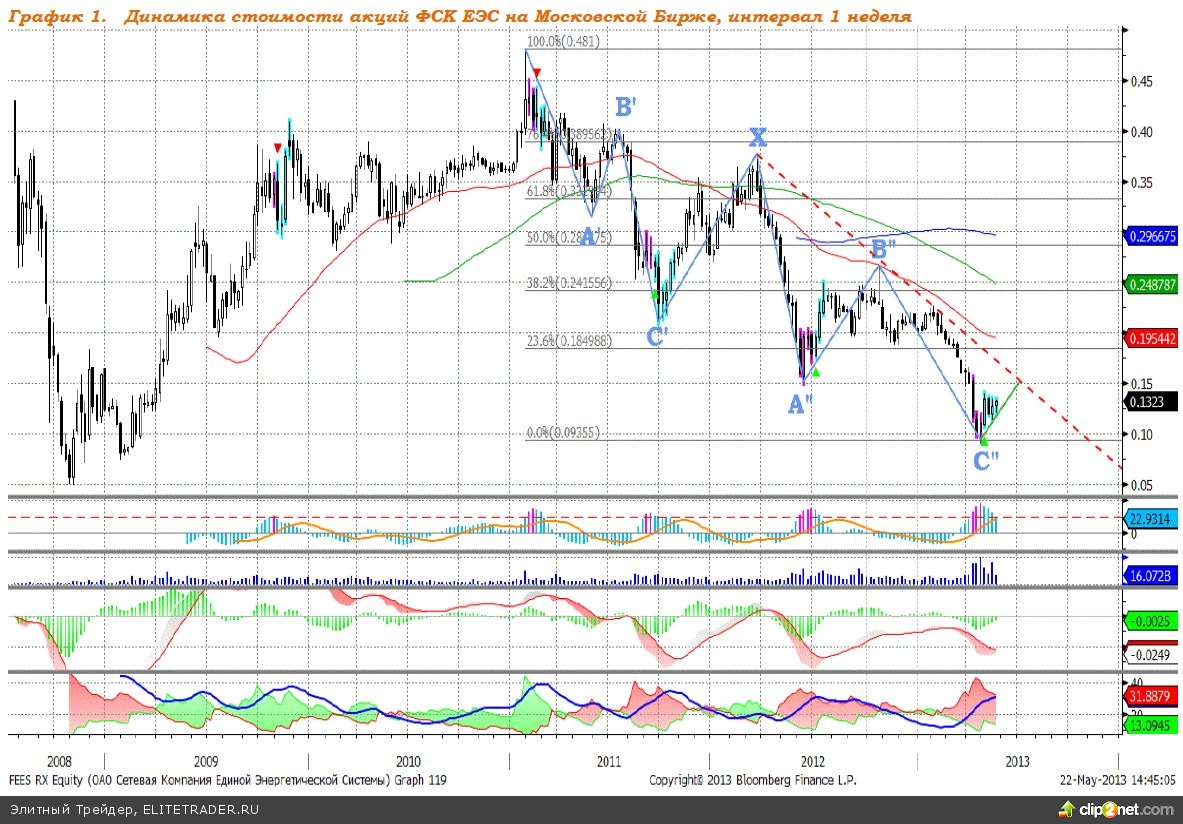
Task: Click the green 0.248787 price tag
Action: [1153, 286]
